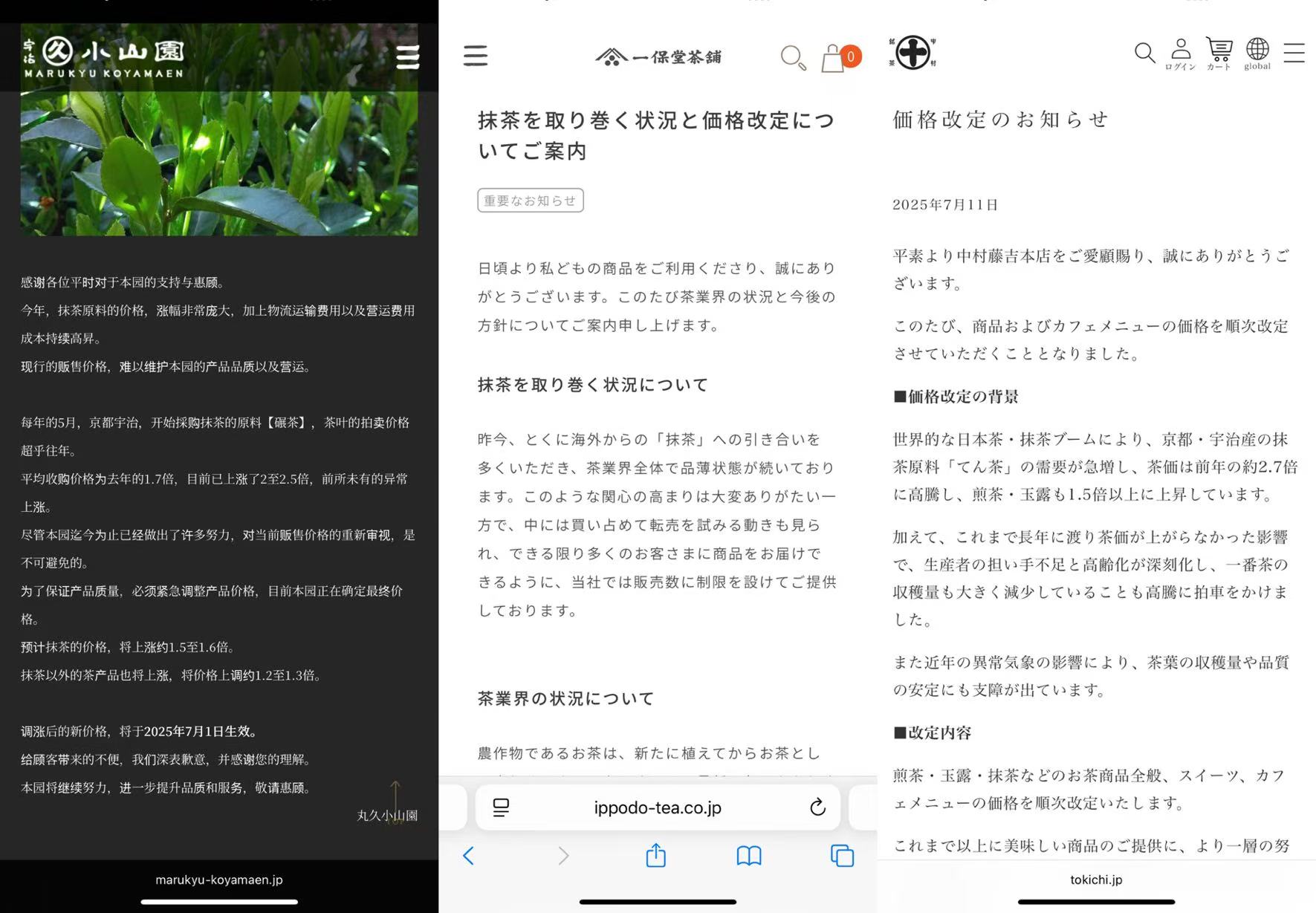1316x913 pixels.
Task: Click the ログイン login icon
Action: click(1180, 54)
